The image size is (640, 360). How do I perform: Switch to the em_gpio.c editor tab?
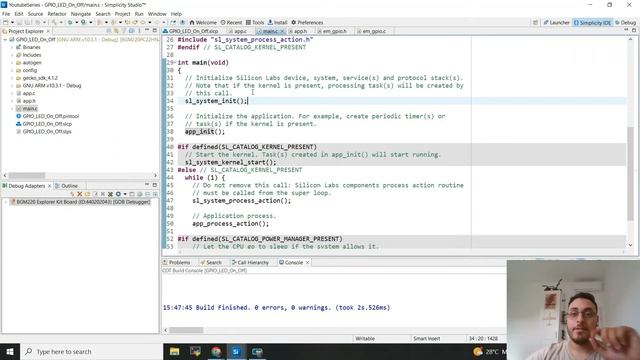coord(371,31)
